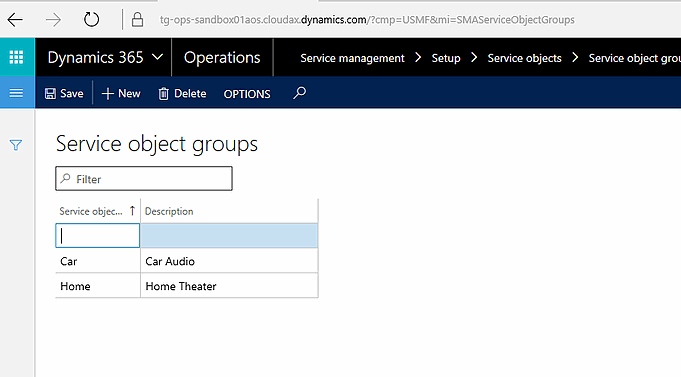Select the Car Audio description cell
The height and width of the screenshot is (377, 681).
tap(229, 261)
